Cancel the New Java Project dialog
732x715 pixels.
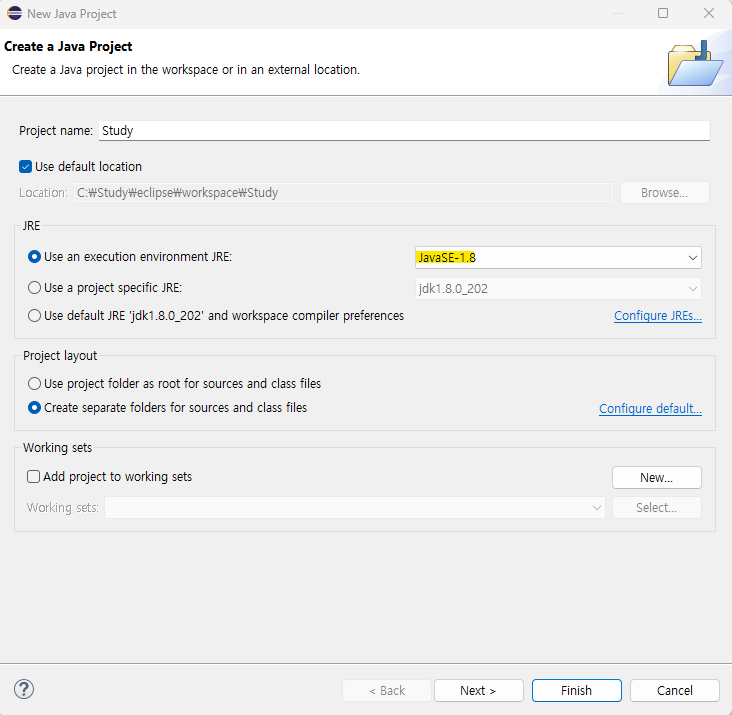675,690
